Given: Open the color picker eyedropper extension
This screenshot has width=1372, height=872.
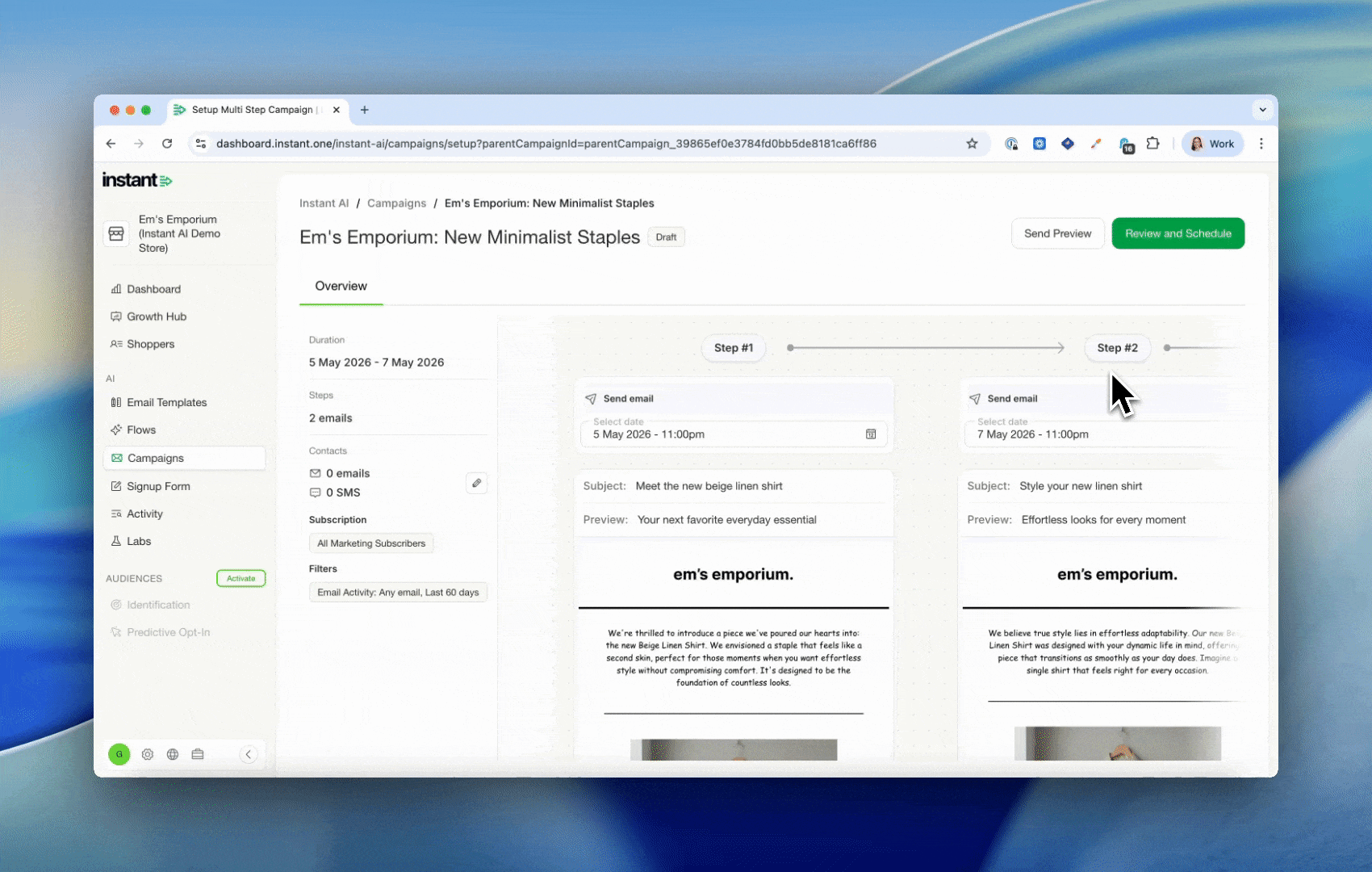Looking at the screenshot, I should coord(1096,144).
